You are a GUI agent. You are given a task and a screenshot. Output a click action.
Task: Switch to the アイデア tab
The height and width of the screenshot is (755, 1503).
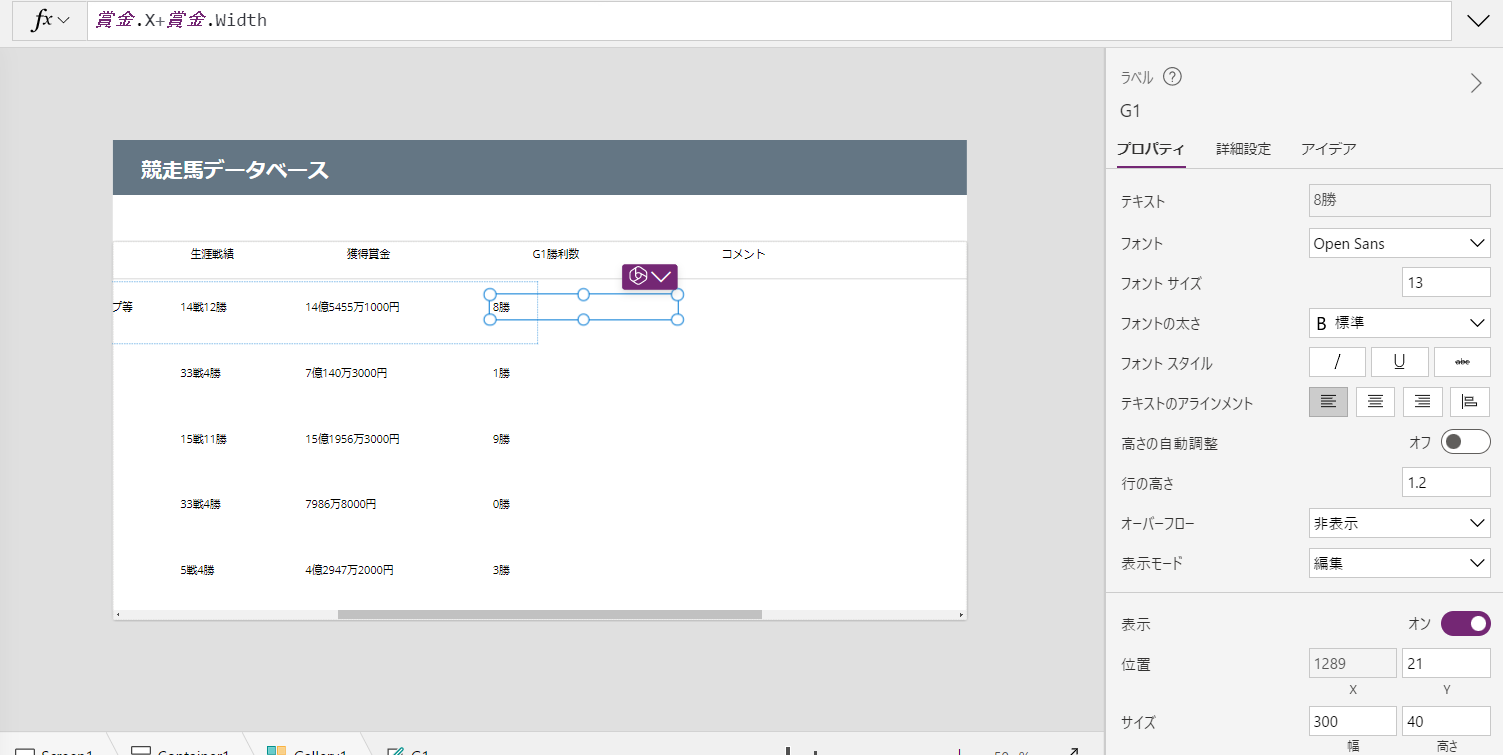[x=1328, y=149]
